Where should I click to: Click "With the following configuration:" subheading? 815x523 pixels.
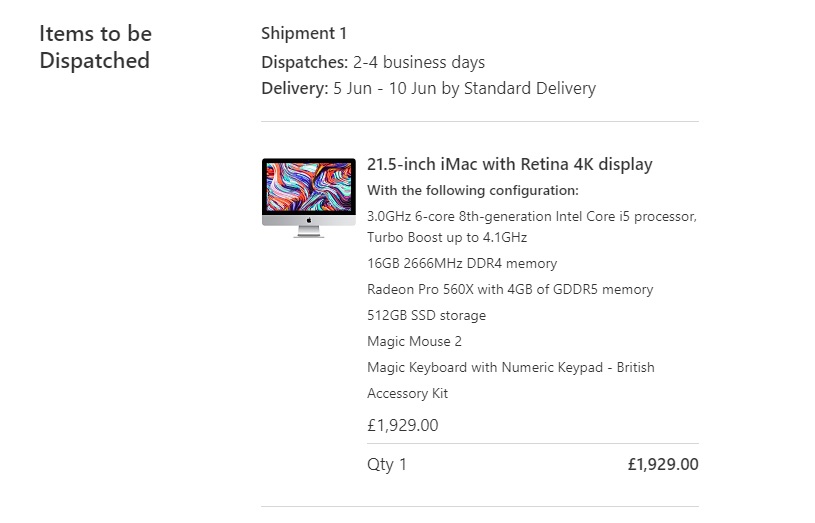tap(473, 191)
